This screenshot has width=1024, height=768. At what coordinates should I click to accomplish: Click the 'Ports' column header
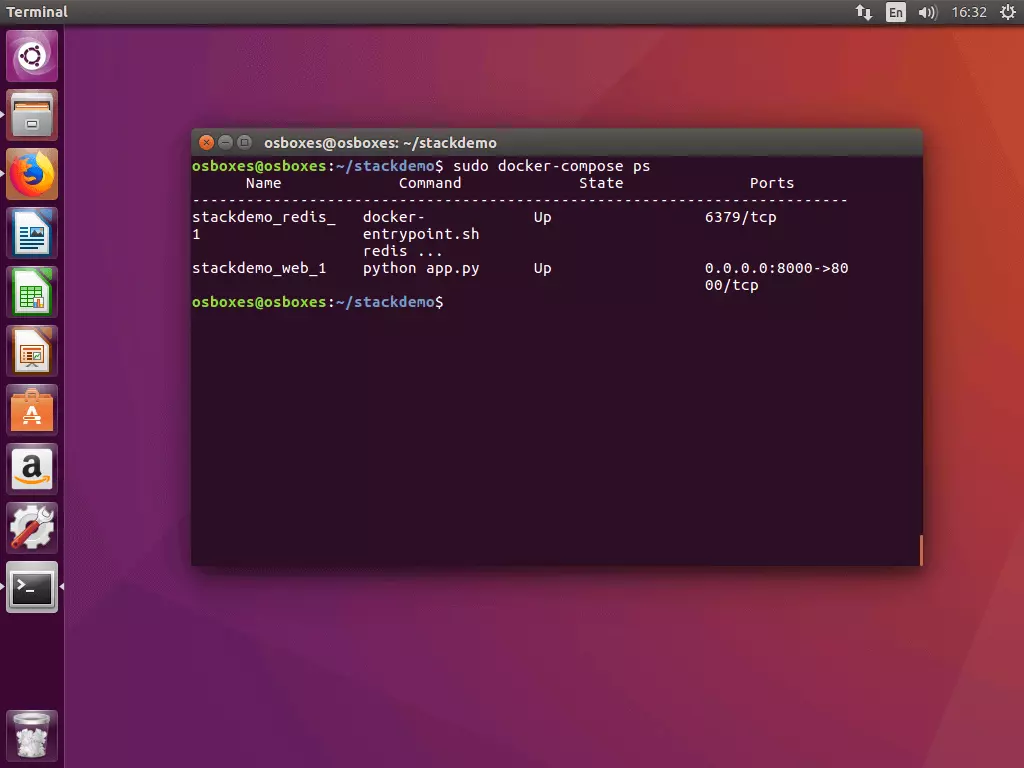coord(771,183)
